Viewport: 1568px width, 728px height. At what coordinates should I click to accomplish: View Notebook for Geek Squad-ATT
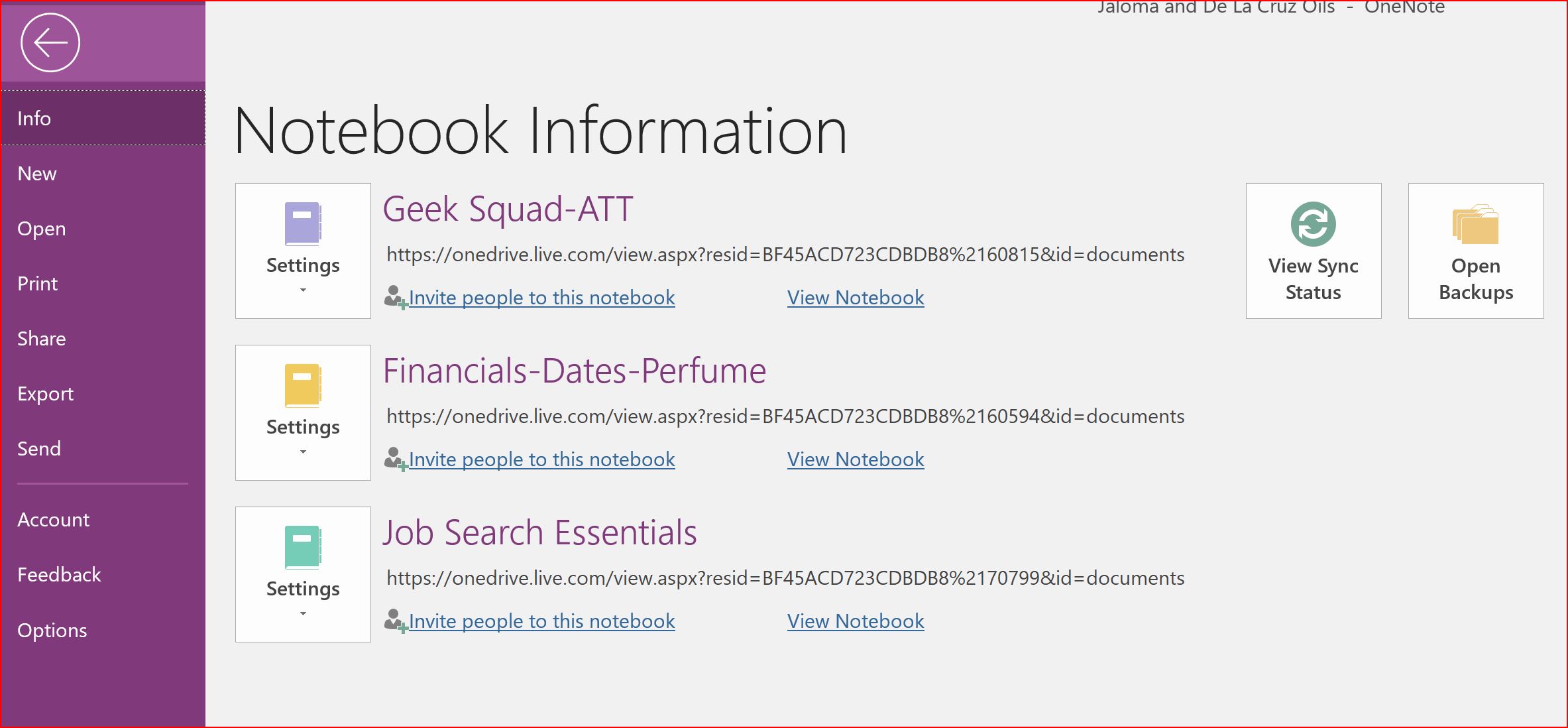(855, 297)
